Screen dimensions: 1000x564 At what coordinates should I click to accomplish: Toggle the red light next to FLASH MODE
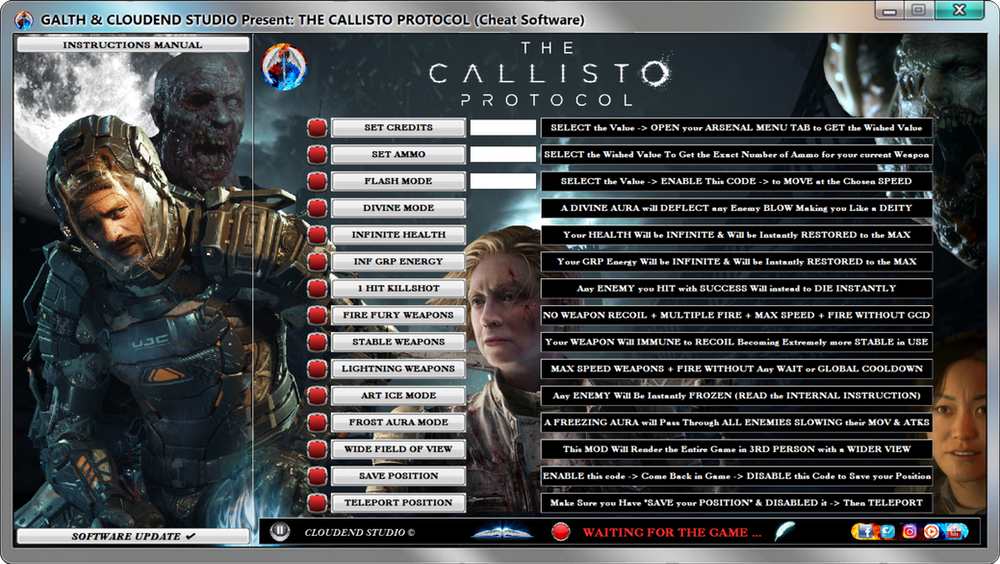317,181
